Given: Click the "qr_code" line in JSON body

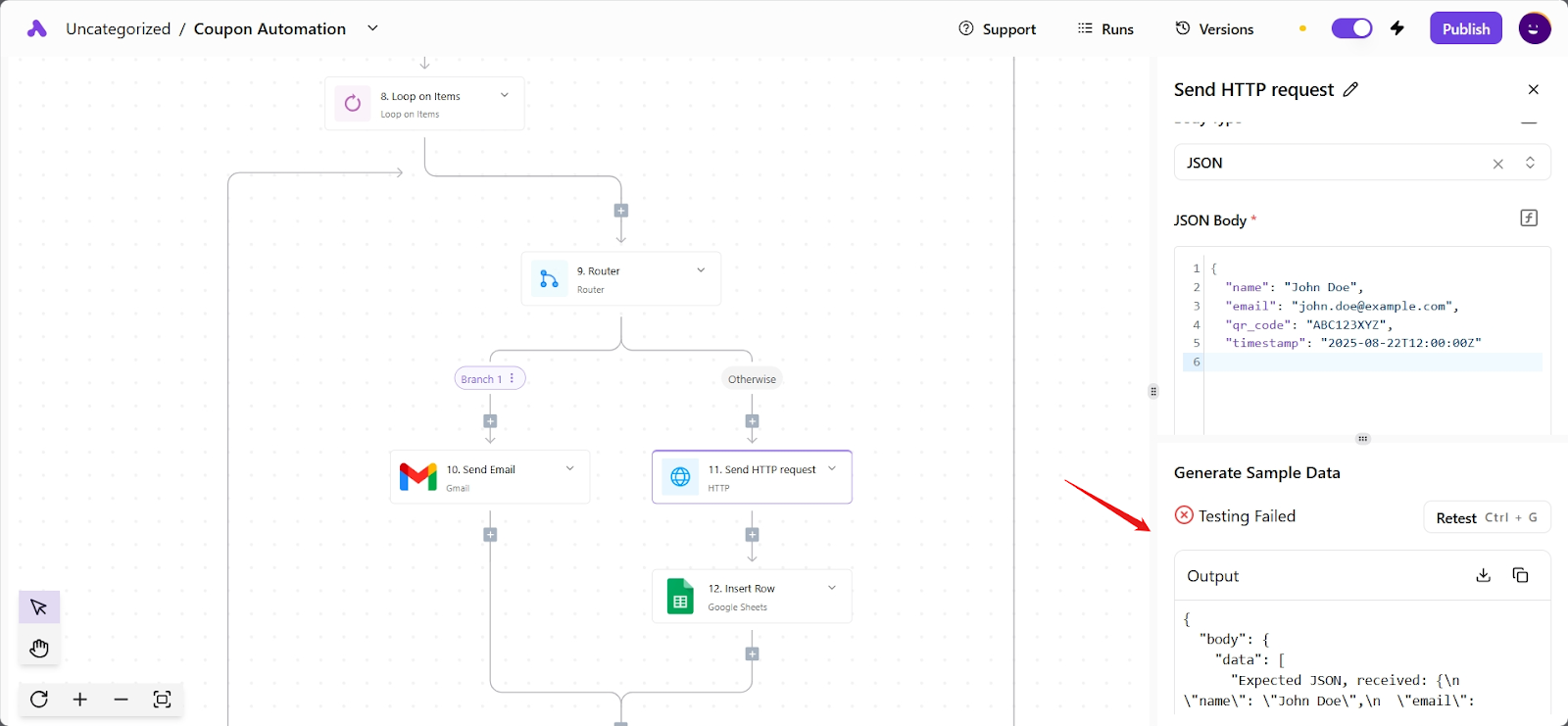Looking at the screenshot, I should [1308, 324].
